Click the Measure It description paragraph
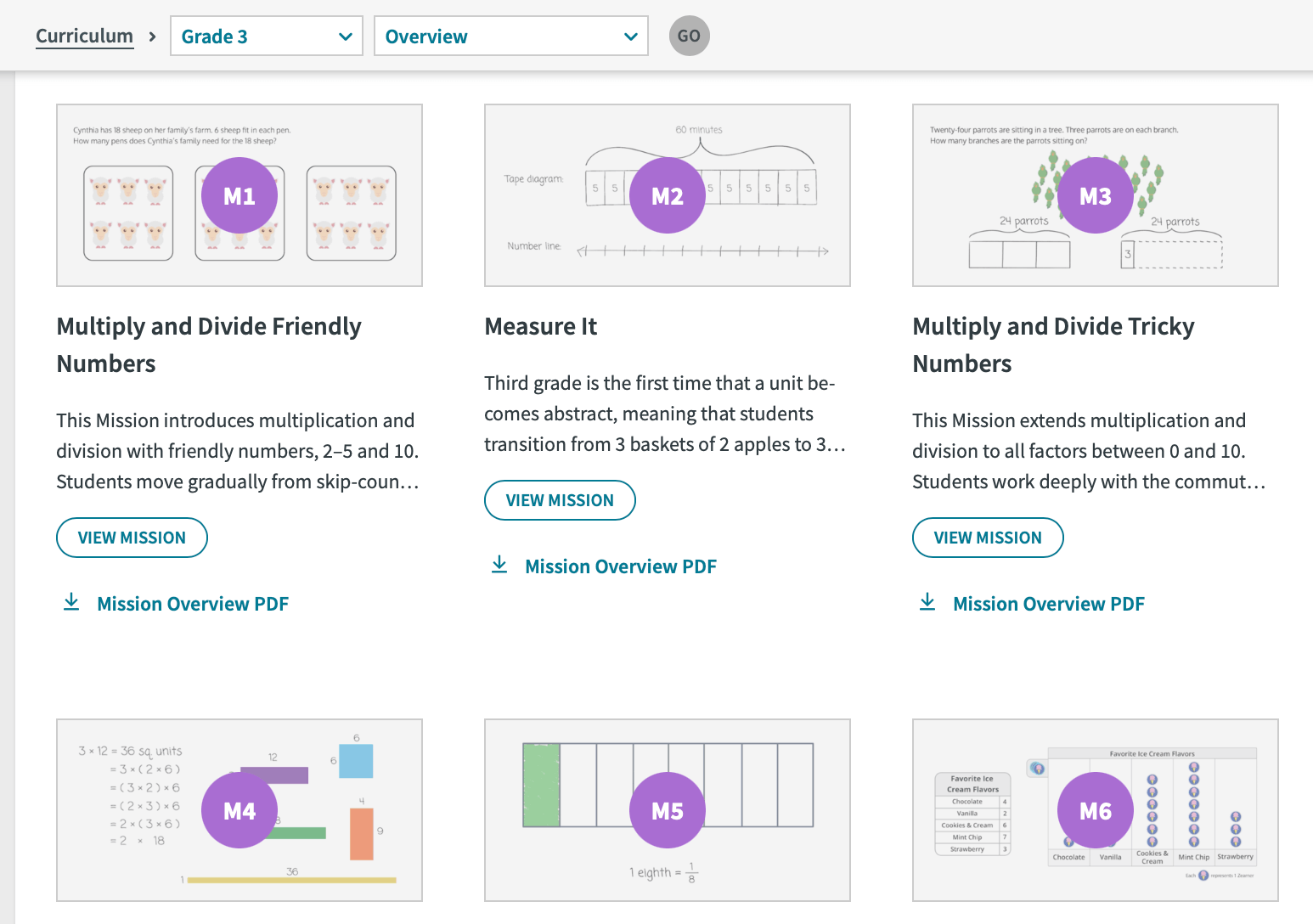Viewport: 1313px width, 924px height. (x=665, y=414)
